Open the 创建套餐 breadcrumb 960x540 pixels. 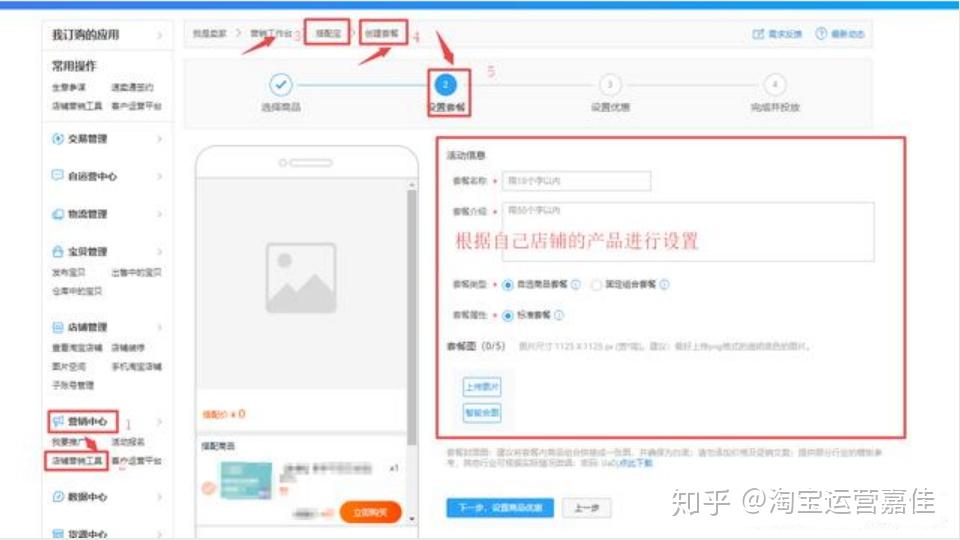(x=381, y=33)
